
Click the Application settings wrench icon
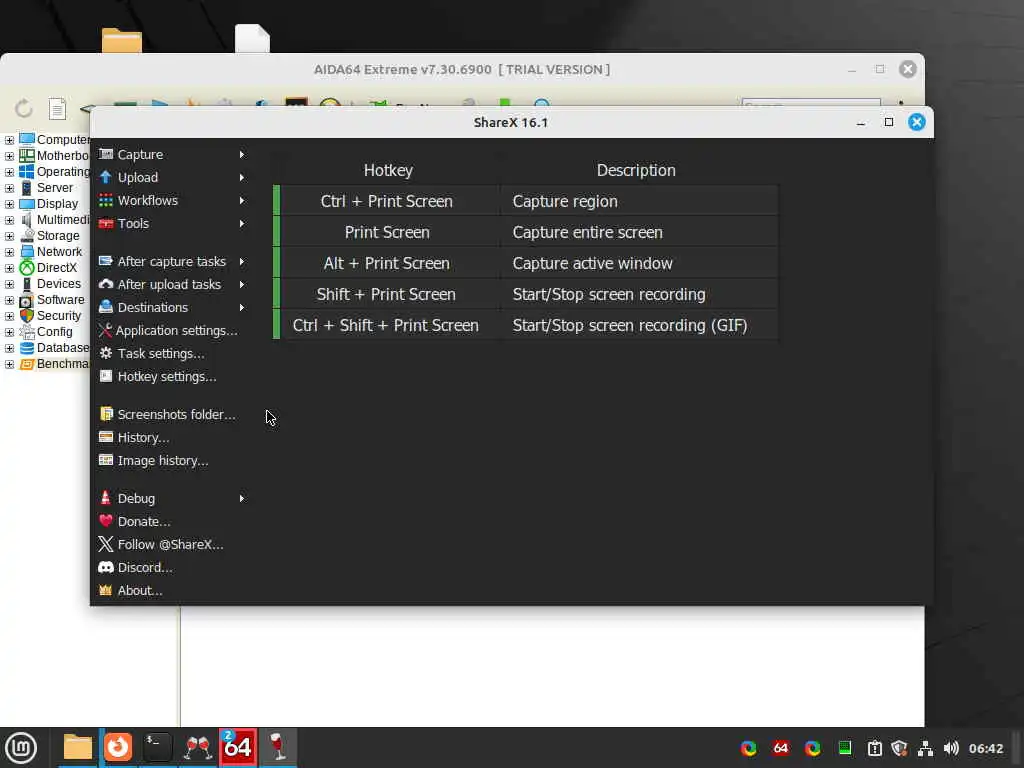(x=106, y=330)
